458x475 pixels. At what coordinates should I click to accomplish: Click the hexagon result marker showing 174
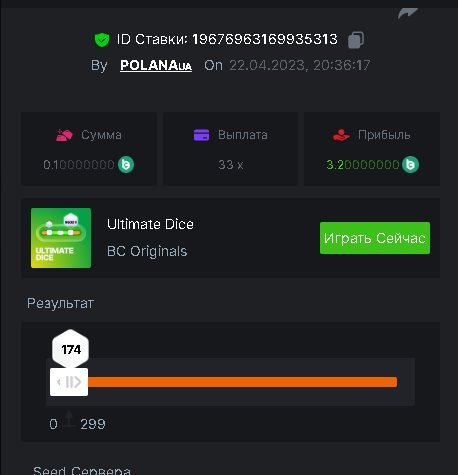point(71,349)
